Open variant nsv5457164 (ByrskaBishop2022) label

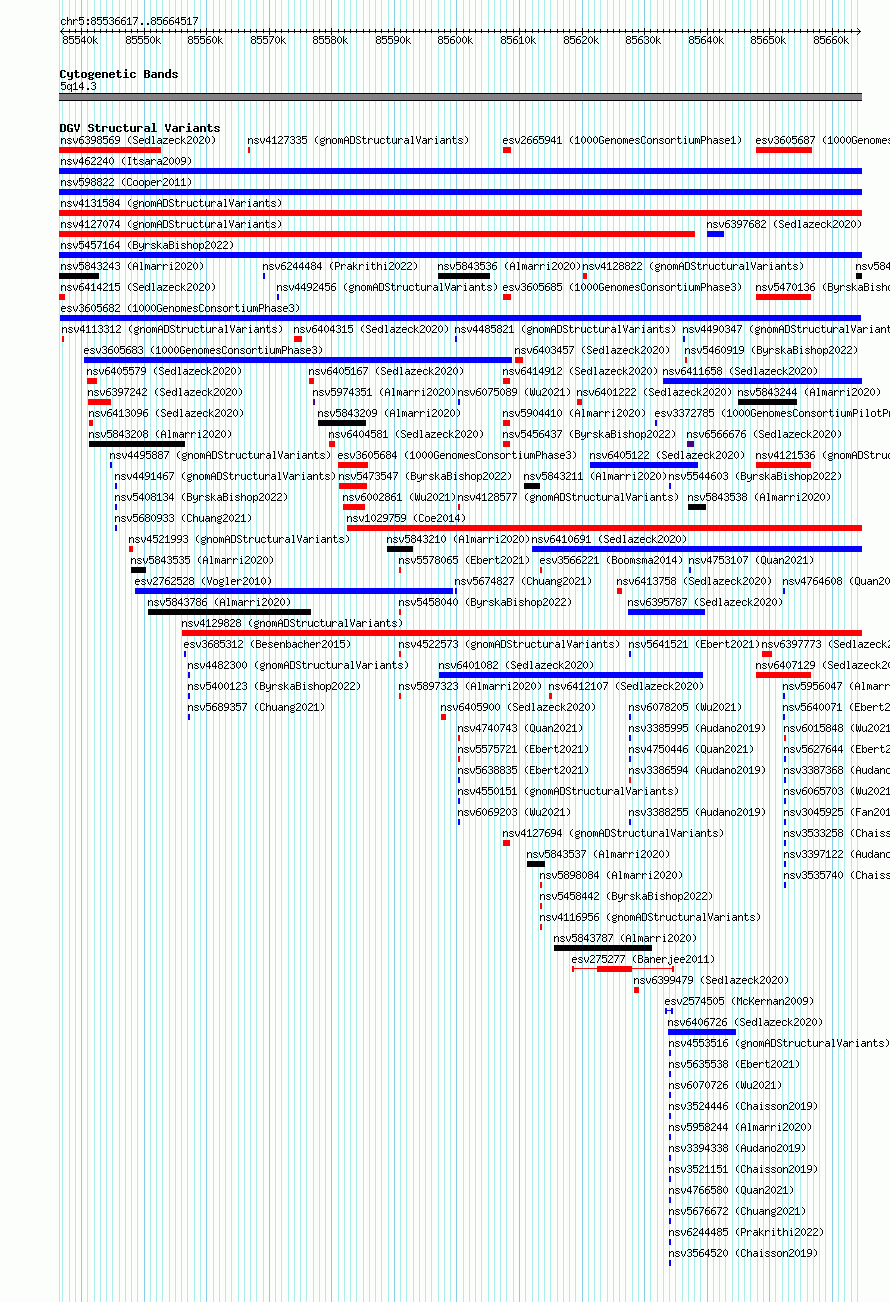pos(147,246)
